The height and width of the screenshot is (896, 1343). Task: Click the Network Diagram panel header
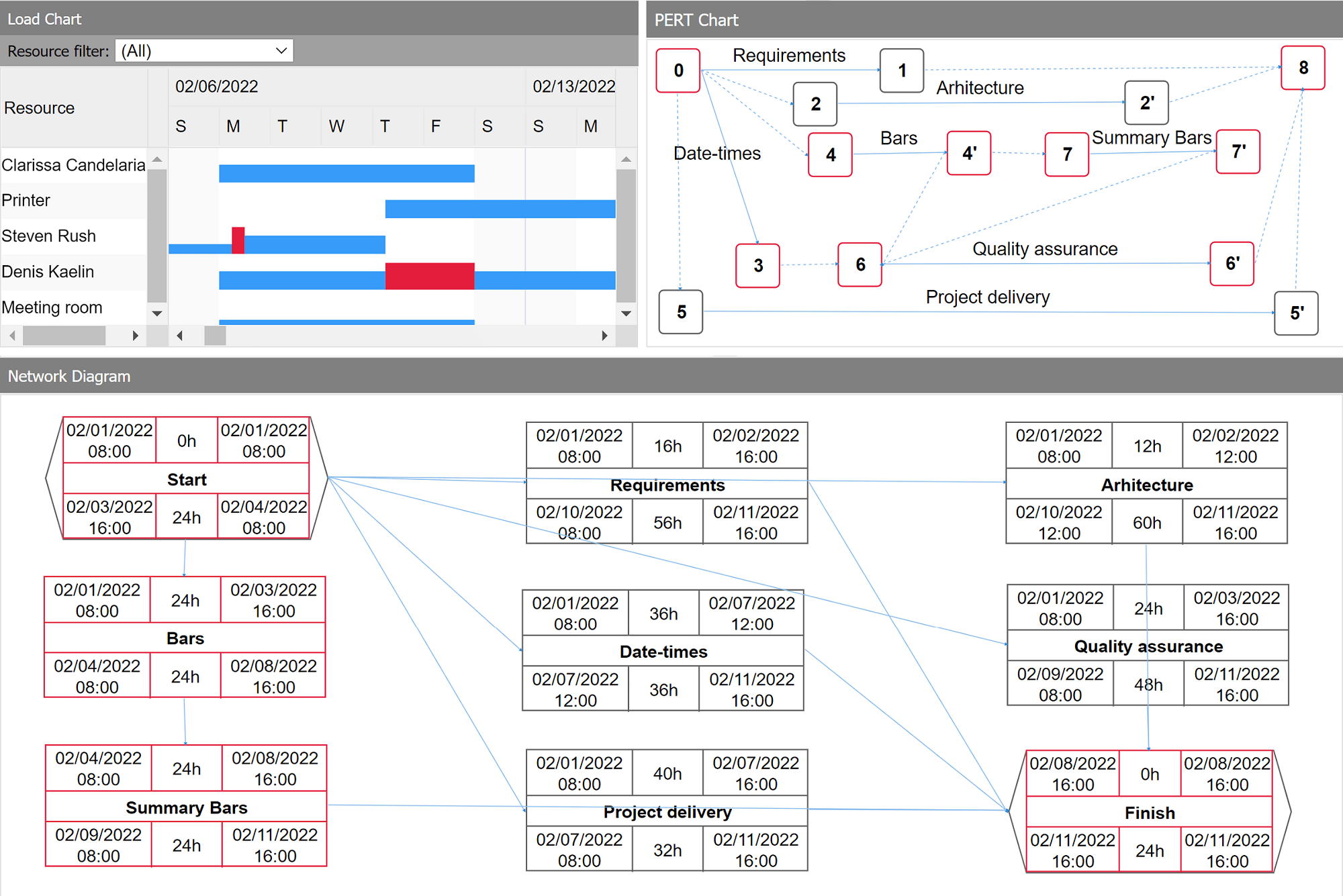68,377
